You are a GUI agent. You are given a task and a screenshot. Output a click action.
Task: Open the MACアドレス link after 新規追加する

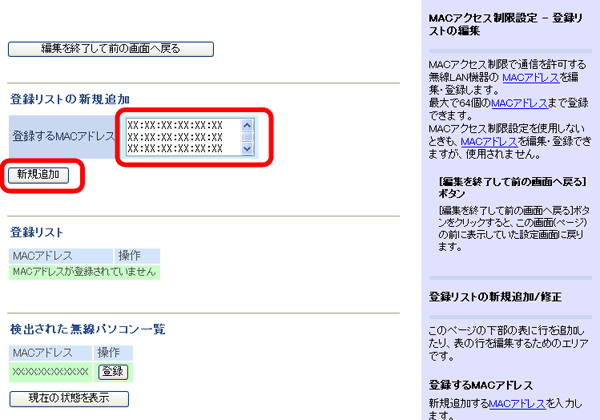pyautogui.click(x=517, y=404)
